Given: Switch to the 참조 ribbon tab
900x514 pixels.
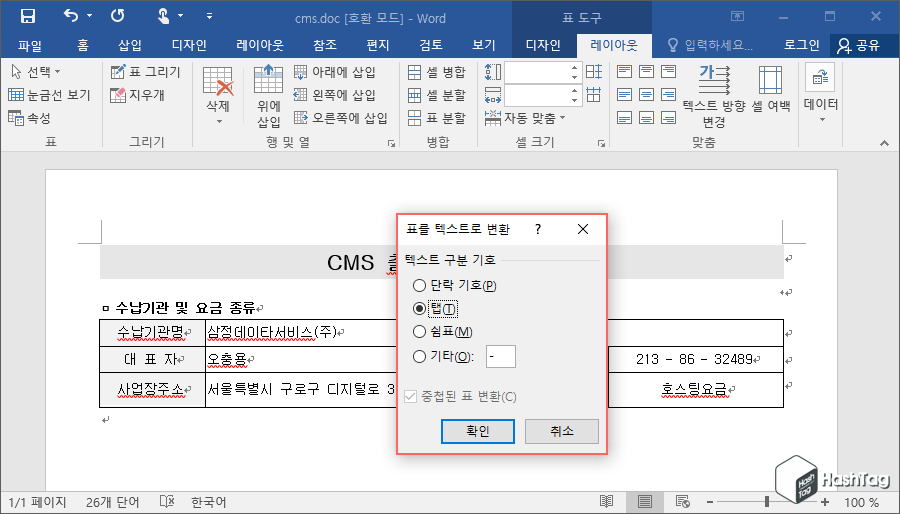Looking at the screenshot, I should pos(325,45).
